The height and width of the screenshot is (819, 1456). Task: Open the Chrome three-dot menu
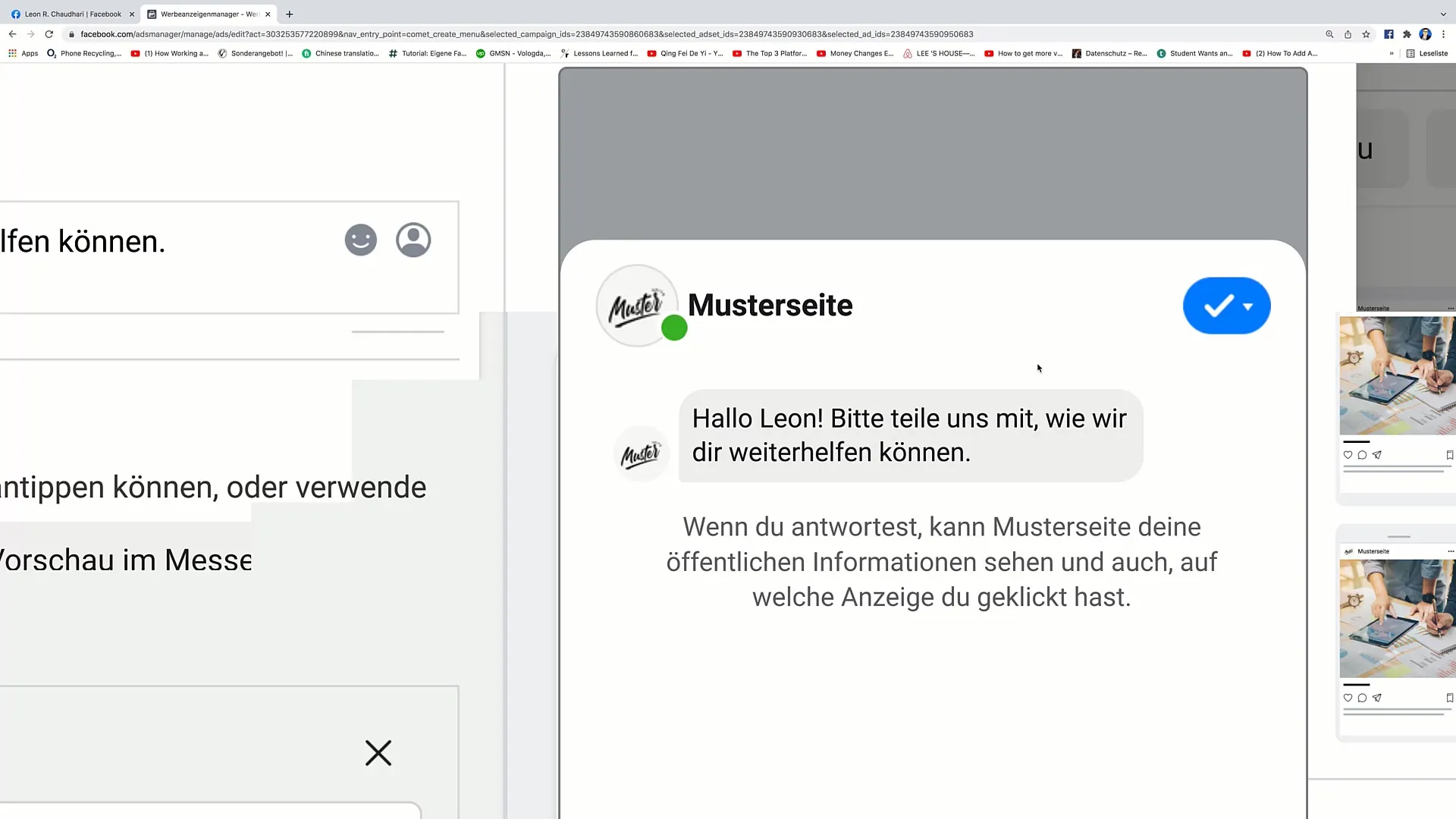1444,34
